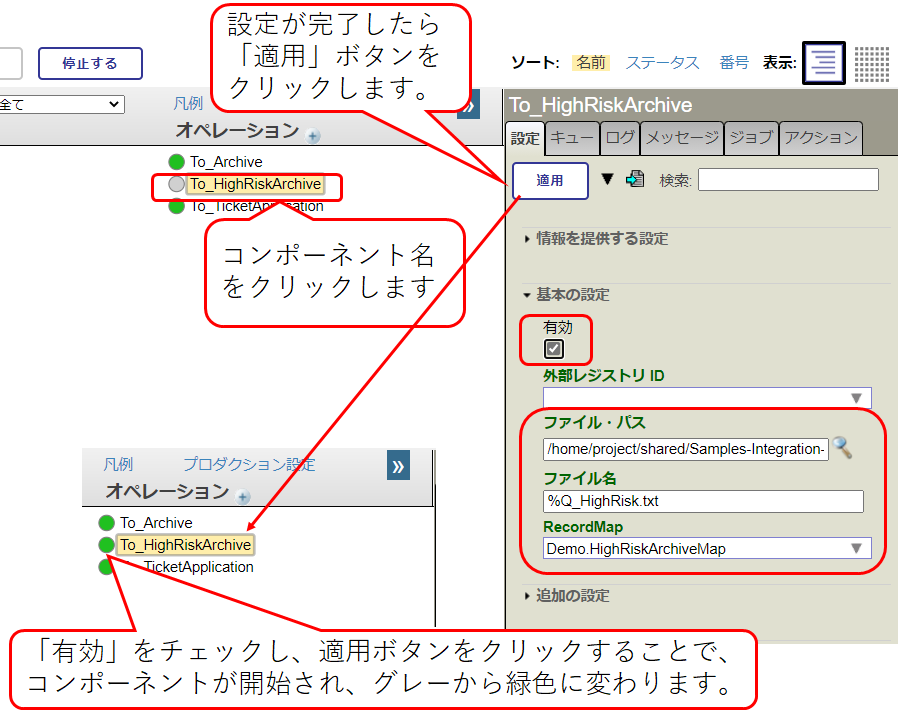Image resolution: width=898 pixels, height=716 pixels.
Task: Toggle the 有効 checkbox
Action: 554,349
